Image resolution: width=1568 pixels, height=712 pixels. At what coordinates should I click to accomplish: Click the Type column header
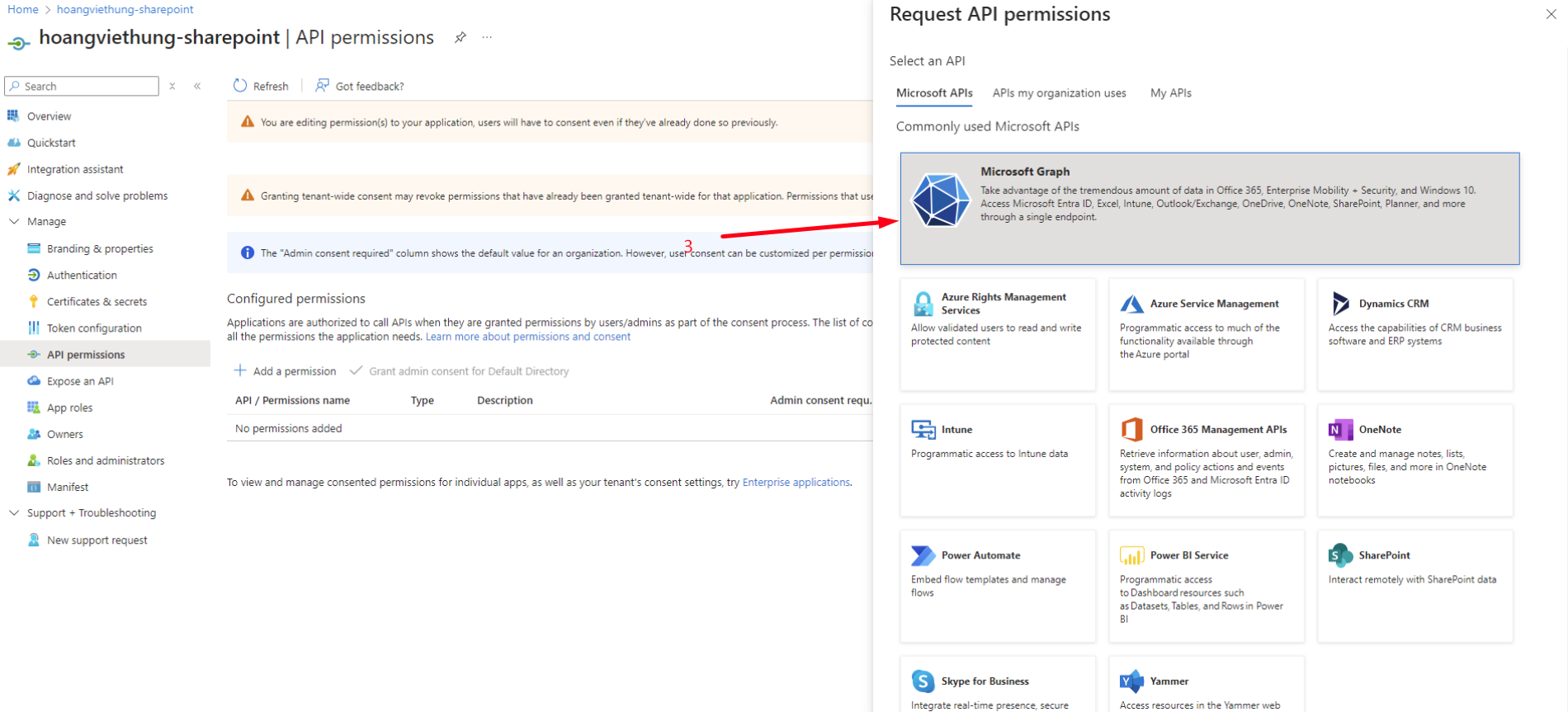[x=423, y=400]
